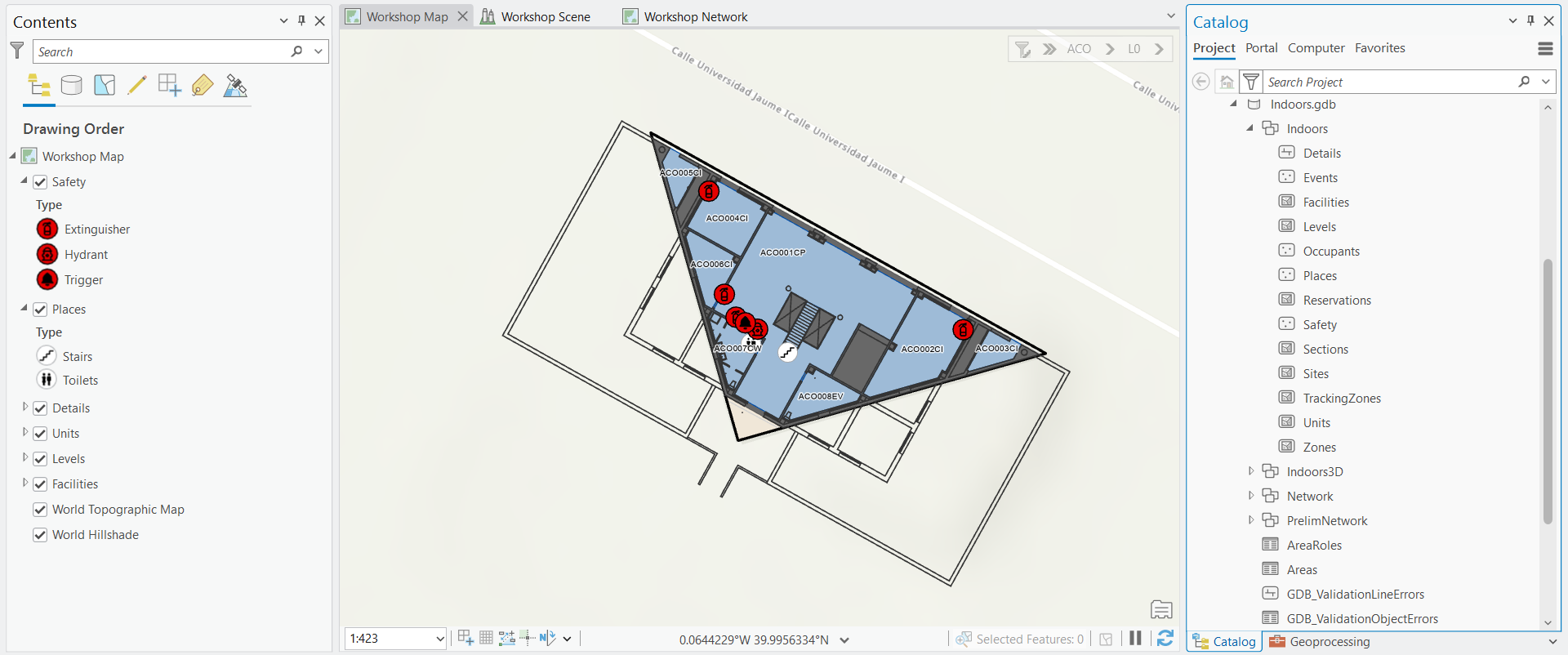The height and width of the screenshot is (655, 1568).
Task: Select List By Selection icon
Action: point(105,86)
